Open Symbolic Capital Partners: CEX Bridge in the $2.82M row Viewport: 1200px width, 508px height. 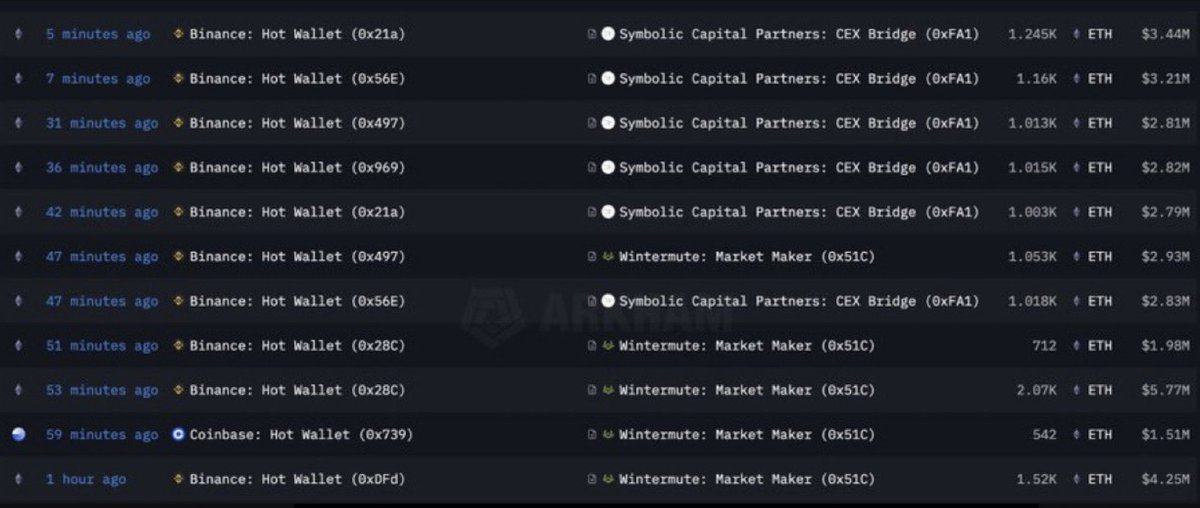799,168
